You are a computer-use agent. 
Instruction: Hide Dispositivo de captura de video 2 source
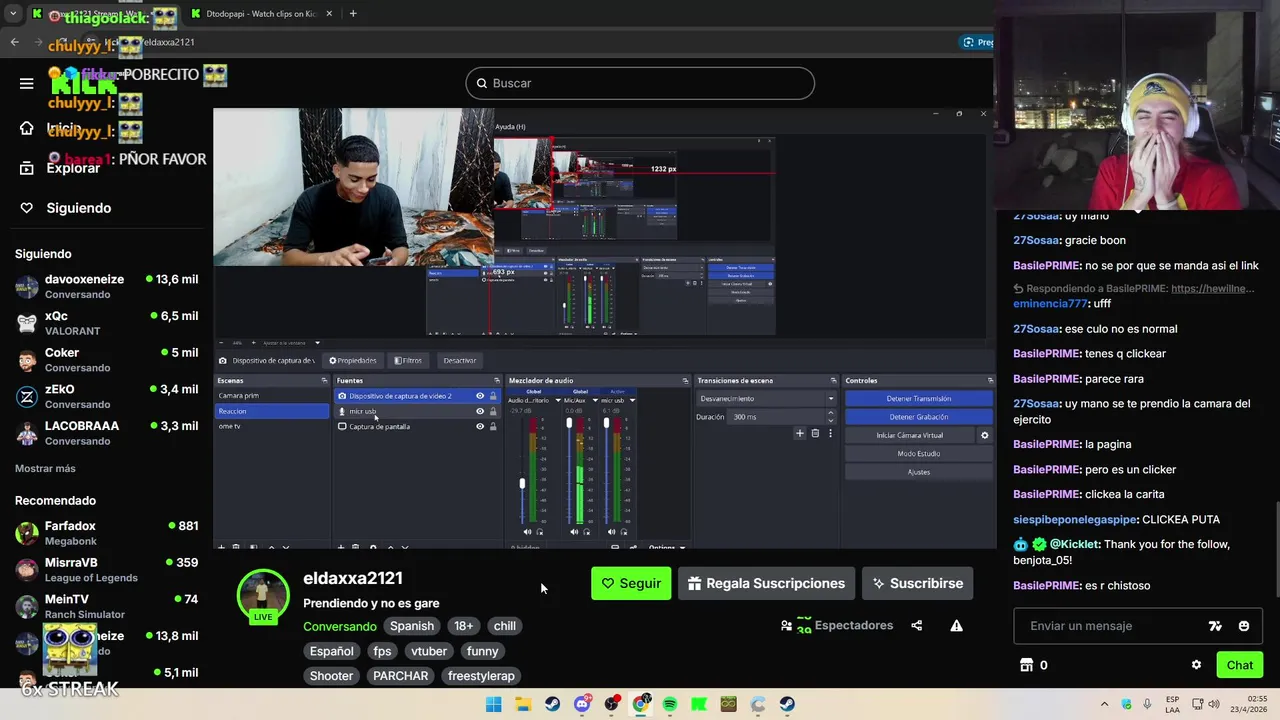pos(480,396)
